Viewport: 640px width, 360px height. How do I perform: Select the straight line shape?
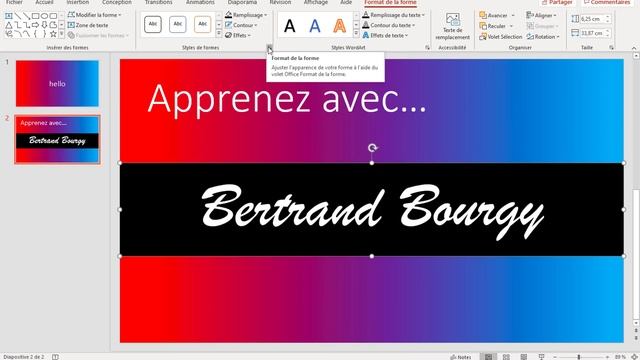coord(18,16)
